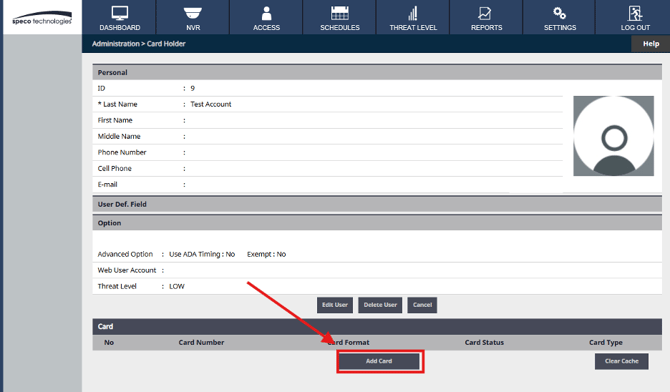The width and height of the screenshot is (670, 392).
Task: Click the Middle Name field label
Action: pyautogui.click(x=119, y=136)
